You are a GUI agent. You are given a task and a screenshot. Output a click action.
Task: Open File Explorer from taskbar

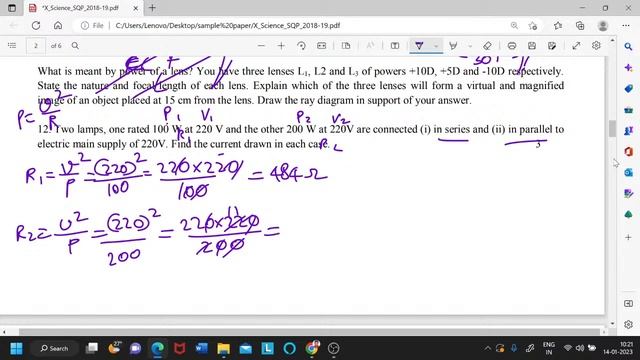(x=224, y=349)
